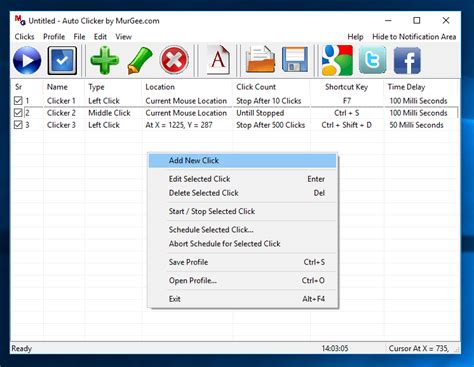Viewport: 474px width, 367px height.
Task: Select the Clicker 3 name cell
Action: (x=61, y=125)
